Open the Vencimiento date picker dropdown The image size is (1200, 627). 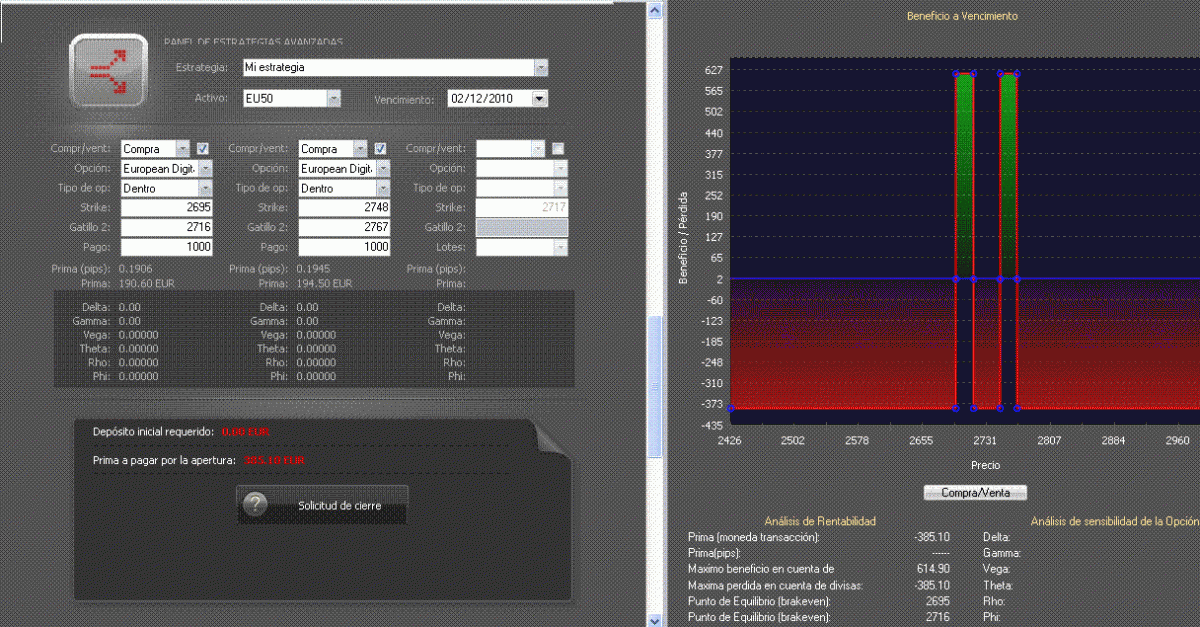point(539,99)
